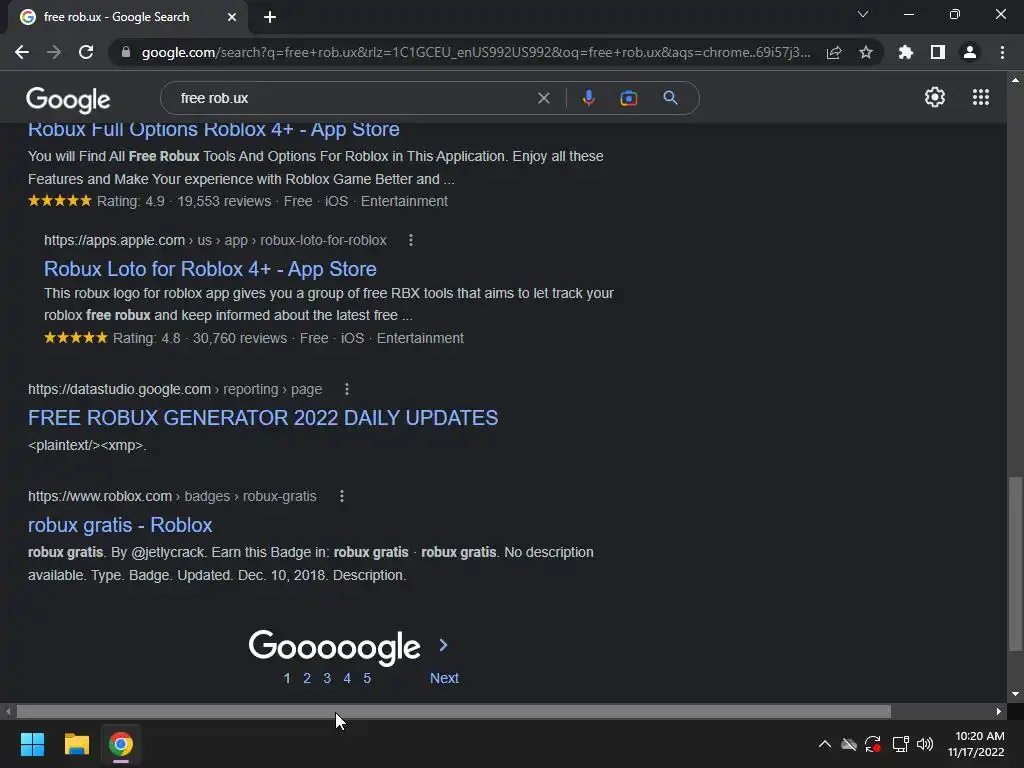Viewport: 1024px width, 768px height.
Task: Click the Chrome taskbar icon
Action: point(121,744)
